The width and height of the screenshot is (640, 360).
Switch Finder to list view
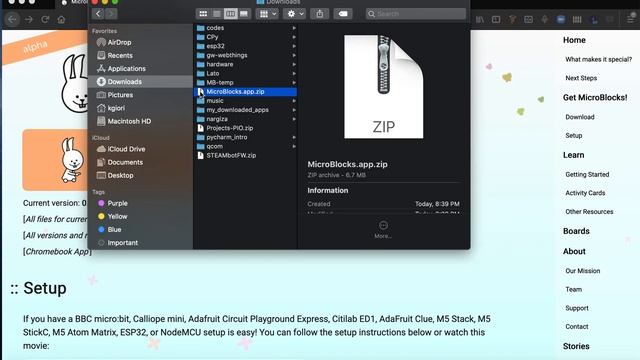pyautogui.click(x=217, y=14)
